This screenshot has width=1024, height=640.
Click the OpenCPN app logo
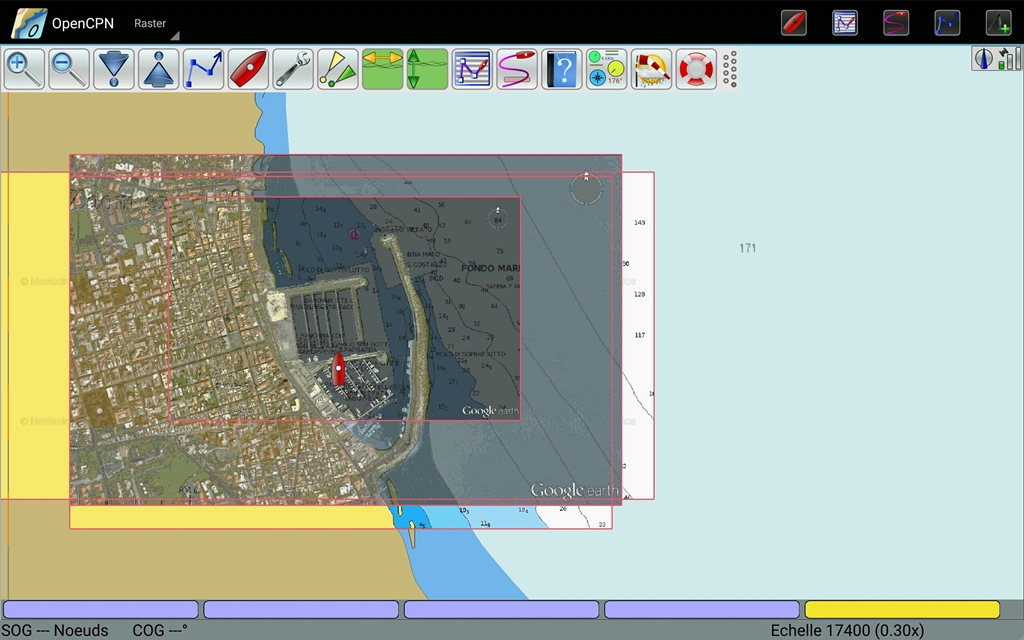click(x=29, y=23)
